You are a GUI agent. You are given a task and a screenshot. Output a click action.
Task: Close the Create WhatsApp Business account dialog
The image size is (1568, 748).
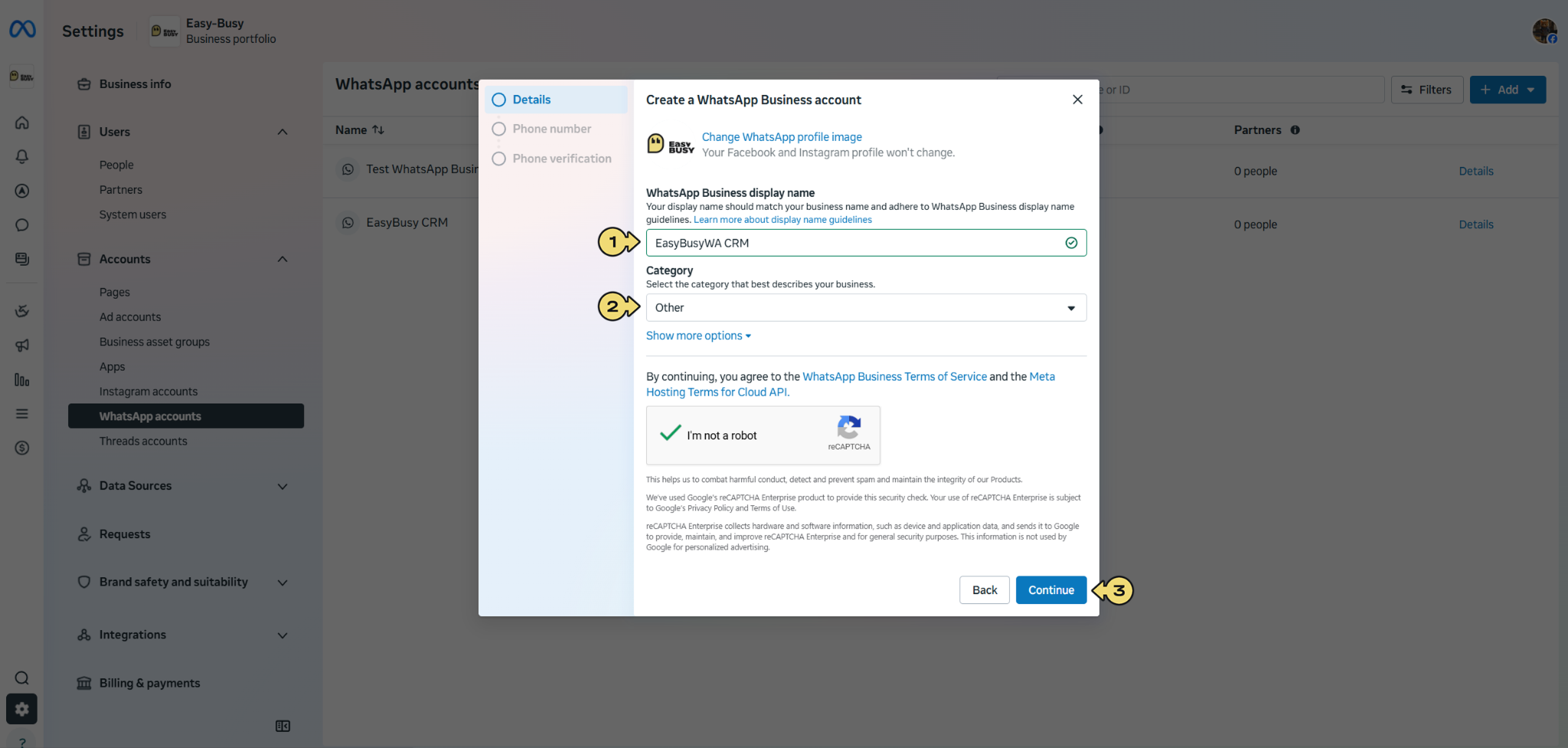coord(1077,100)
